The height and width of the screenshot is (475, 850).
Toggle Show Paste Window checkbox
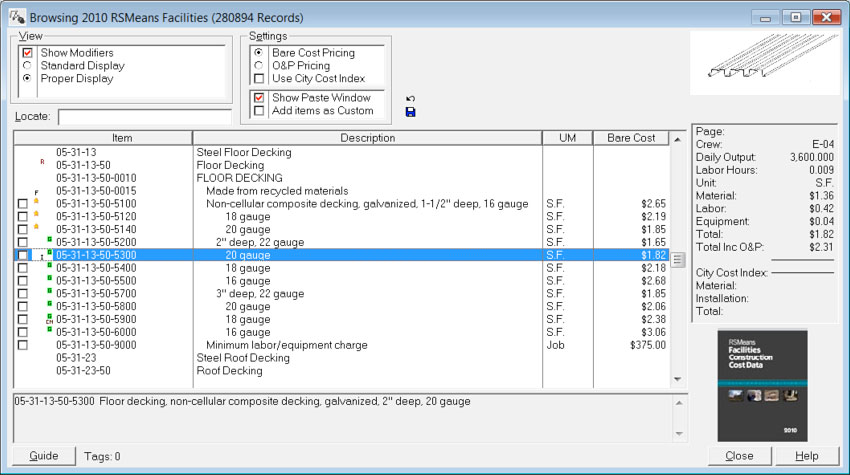tap(259, 98)
